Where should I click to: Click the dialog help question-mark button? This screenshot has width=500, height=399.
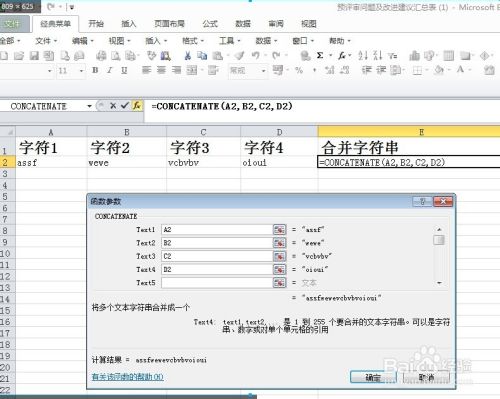click(422, 201)
